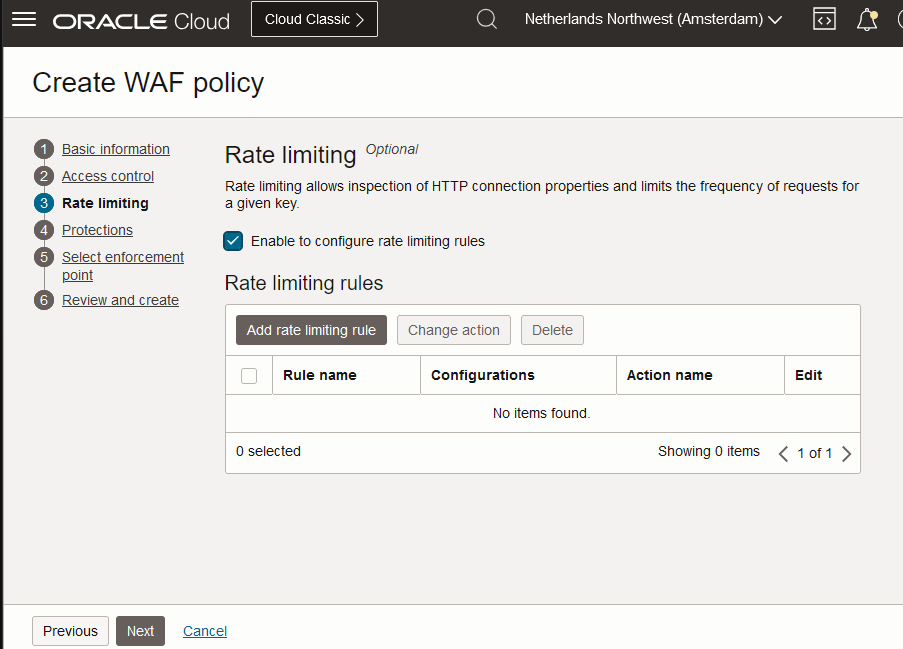Click the Oracle Cloud logo
This screenshot has height=649, width=903.
point(141,21)
